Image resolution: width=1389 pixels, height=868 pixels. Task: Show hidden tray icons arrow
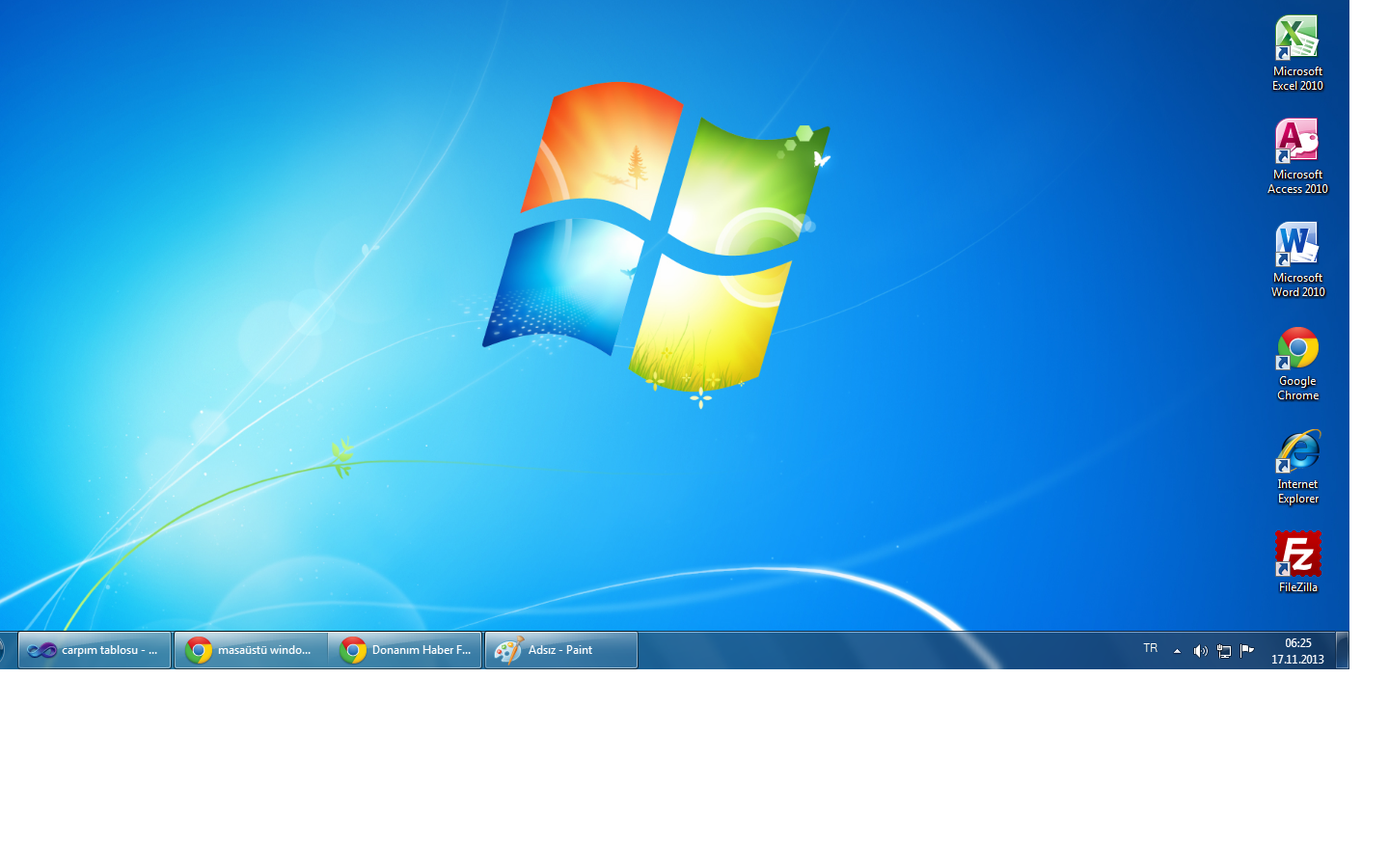[1177, 651]
